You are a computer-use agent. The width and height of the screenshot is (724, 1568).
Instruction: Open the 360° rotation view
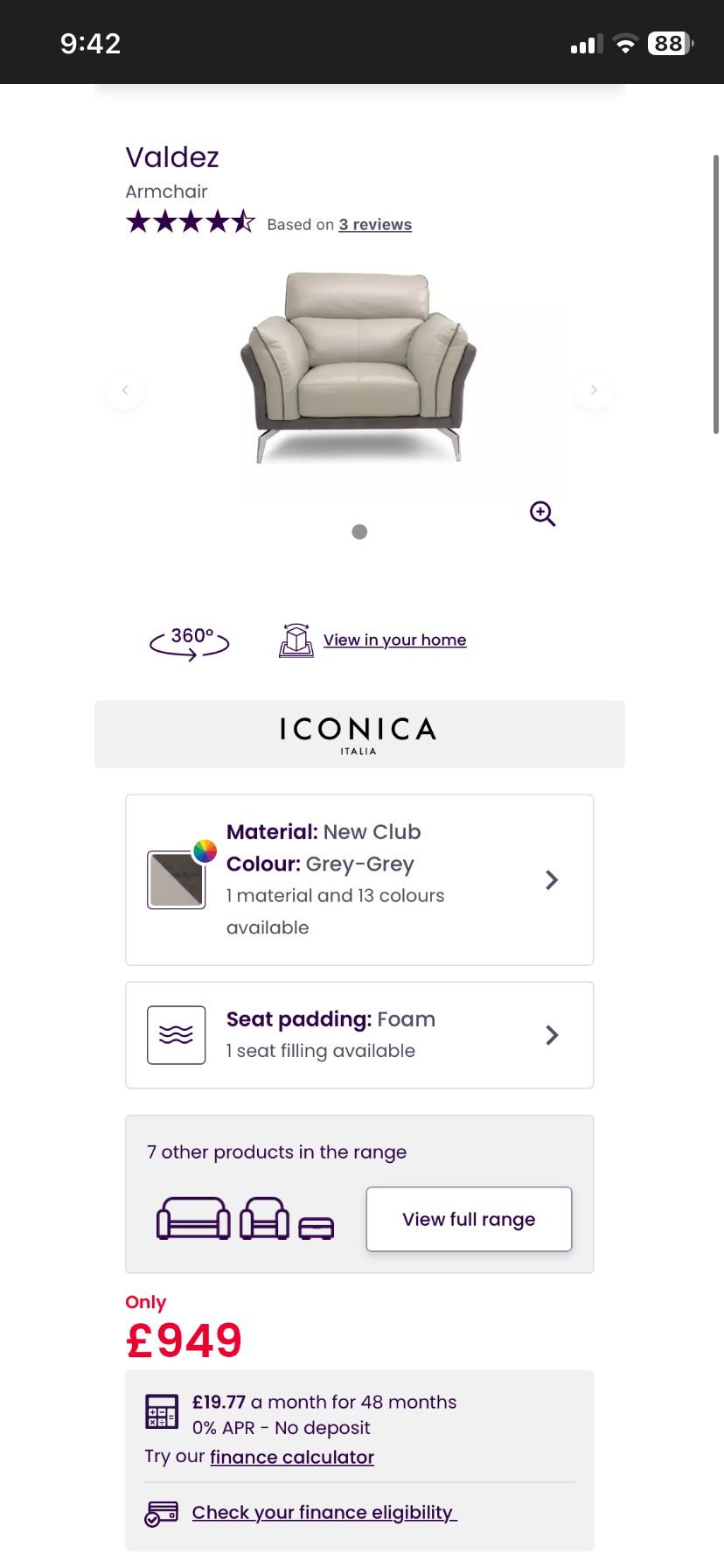[190, 642]
